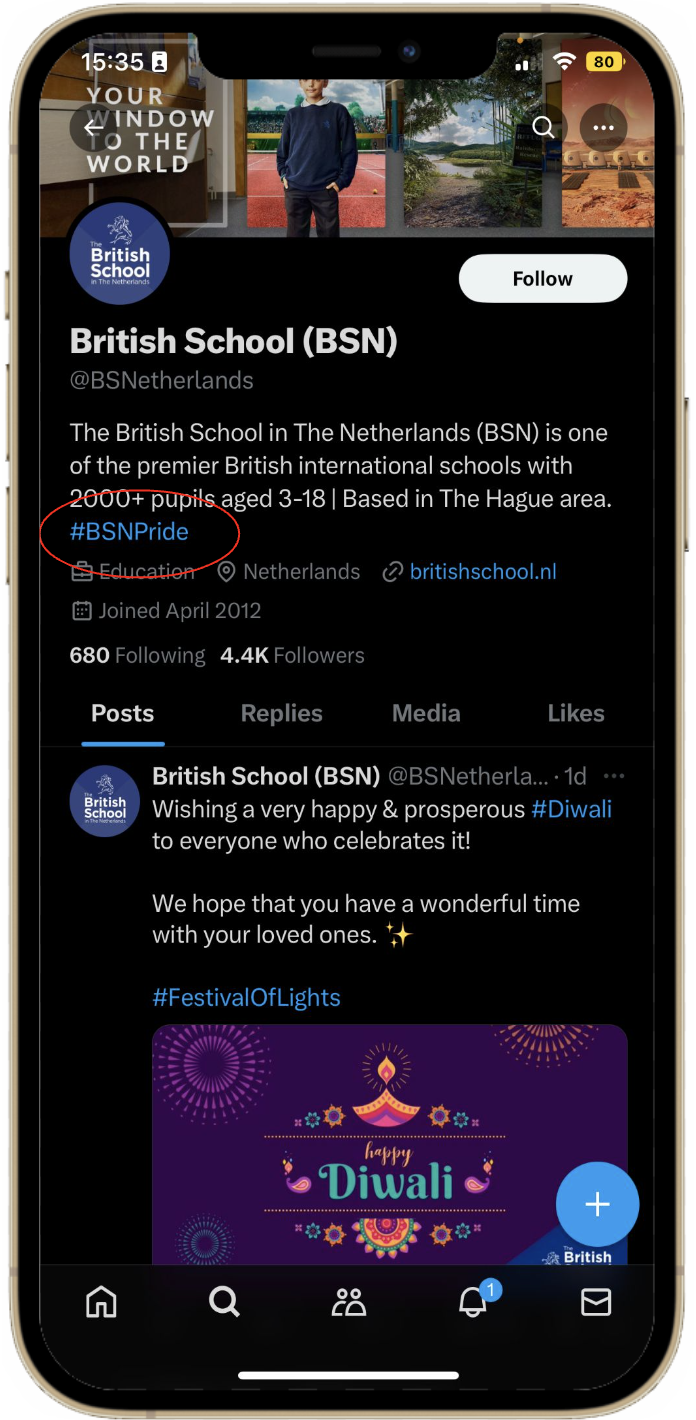696x1420 pixels.
Task: Switch to the Replies tab
Action: 282,713
